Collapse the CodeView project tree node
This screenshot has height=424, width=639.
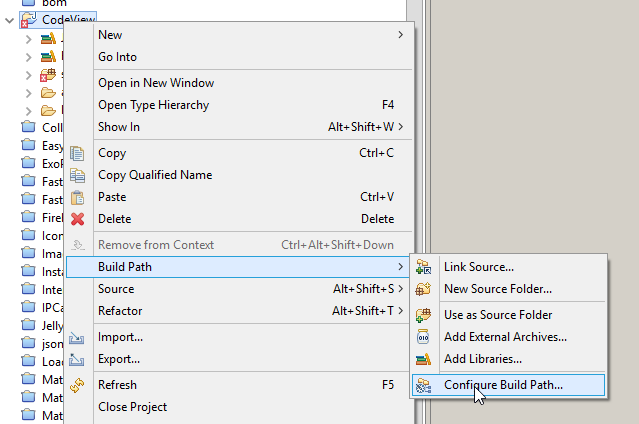(x=9, y=19)
